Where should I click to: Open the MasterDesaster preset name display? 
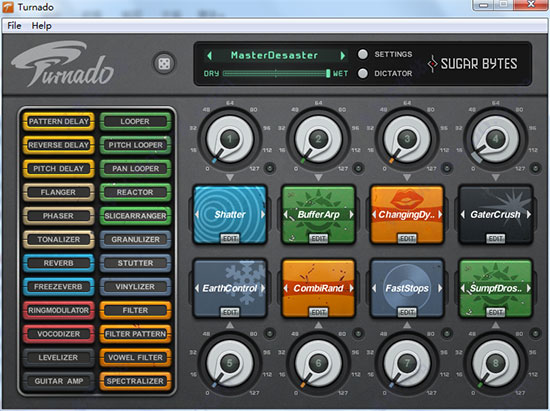point(274,55)
